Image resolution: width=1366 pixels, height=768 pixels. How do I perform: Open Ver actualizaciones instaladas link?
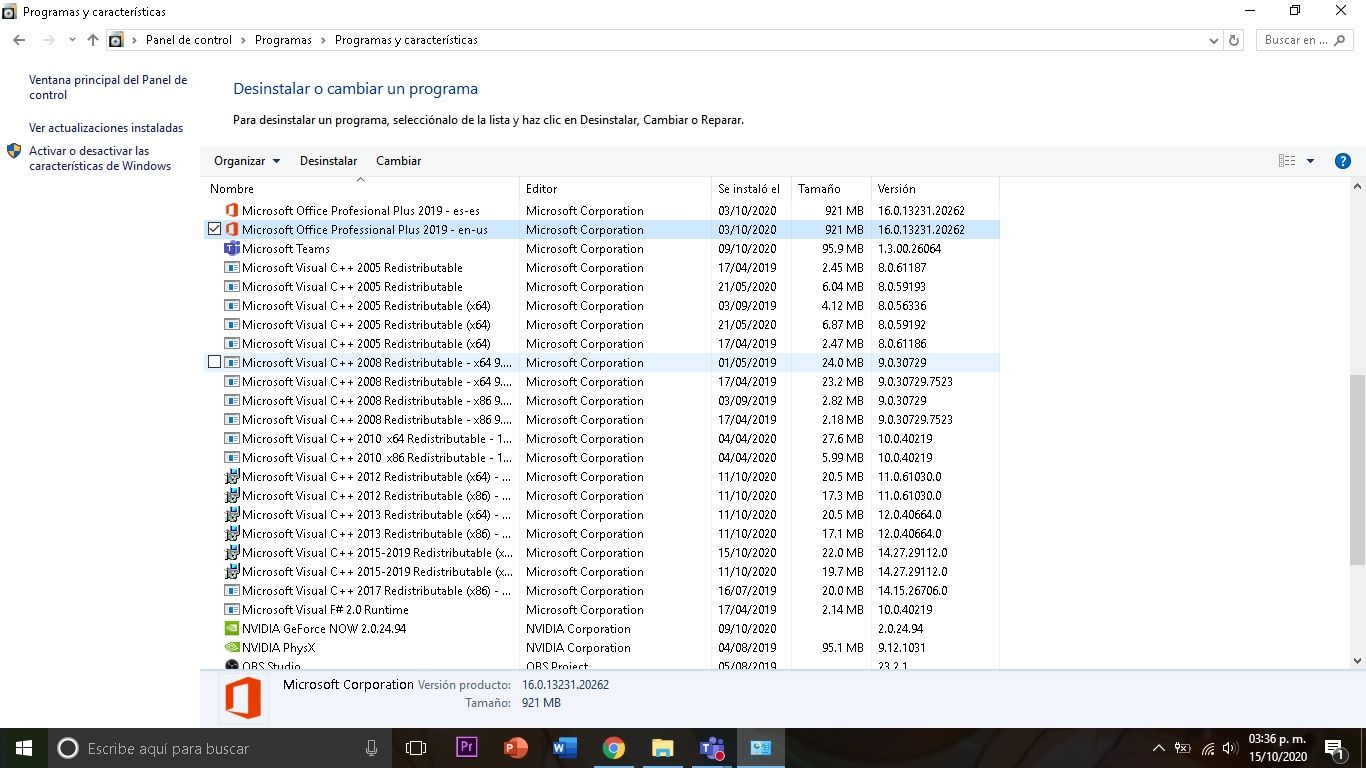click(106, 128)
